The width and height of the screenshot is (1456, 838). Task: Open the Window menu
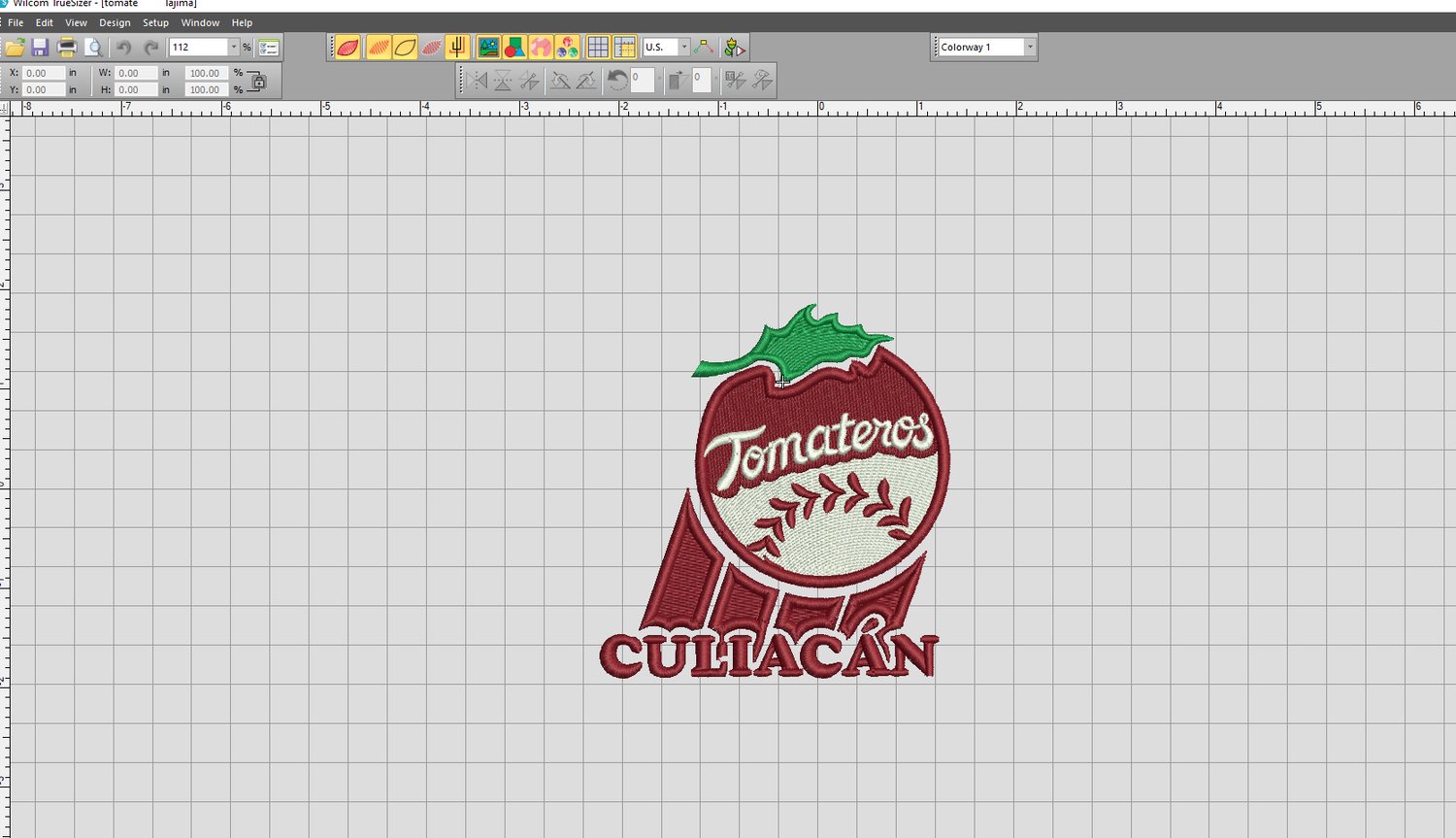(x=200, y=22)
